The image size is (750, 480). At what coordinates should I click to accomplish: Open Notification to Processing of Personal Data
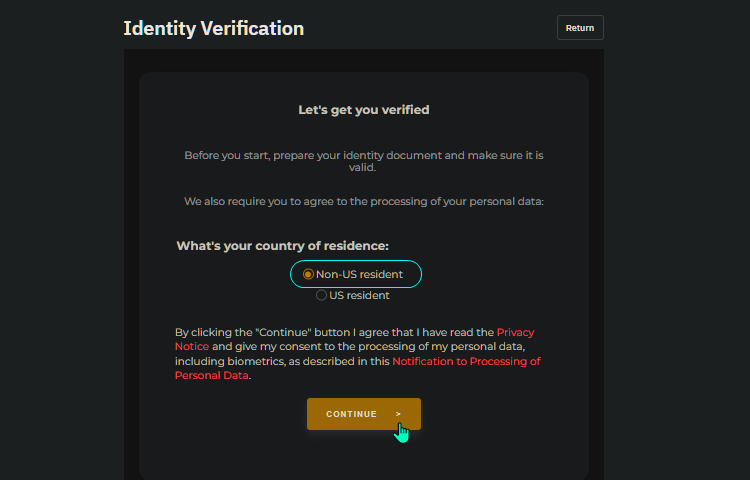[x=357, y=369]
